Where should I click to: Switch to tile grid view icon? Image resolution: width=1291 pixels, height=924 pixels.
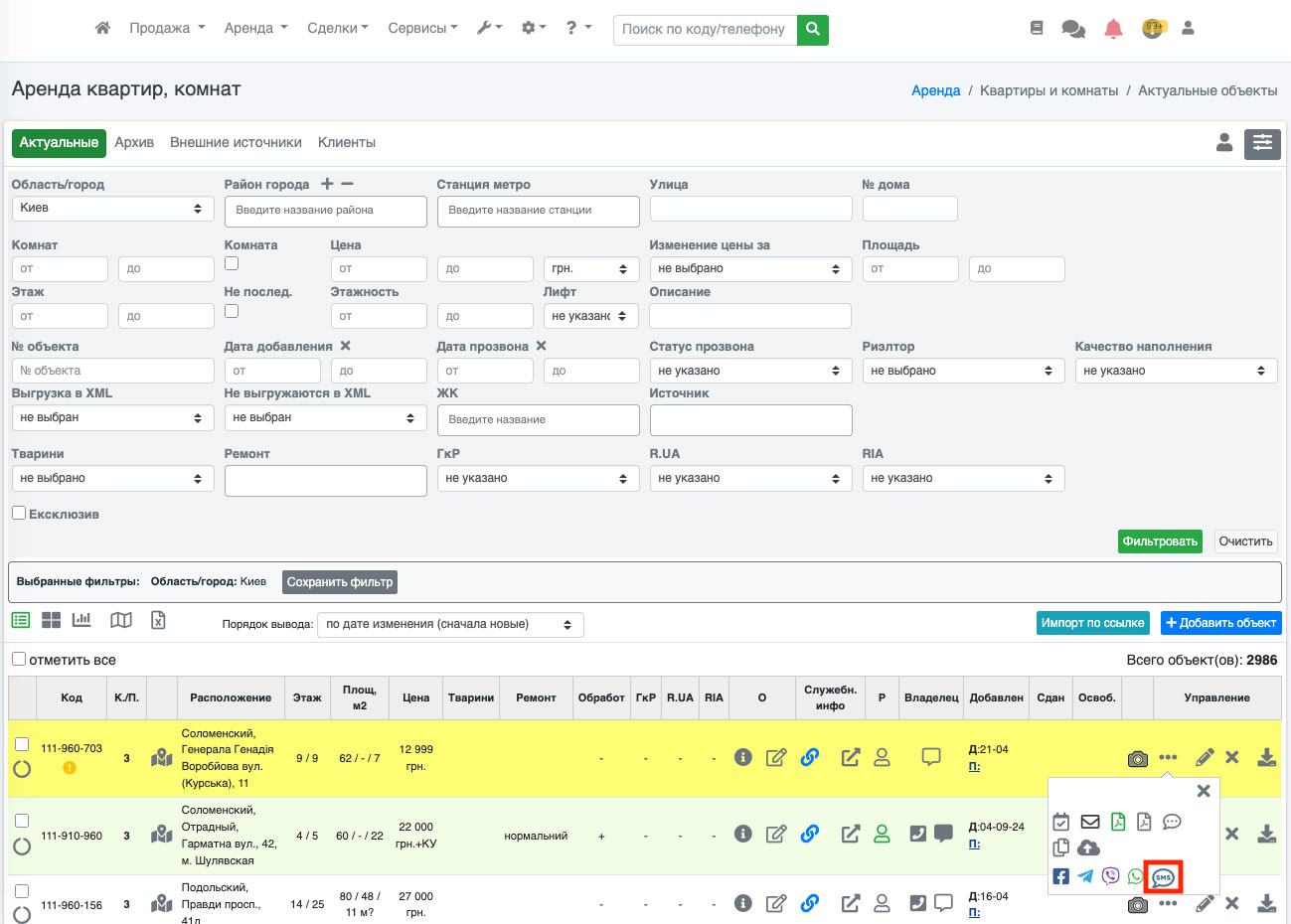coord(52,620)
